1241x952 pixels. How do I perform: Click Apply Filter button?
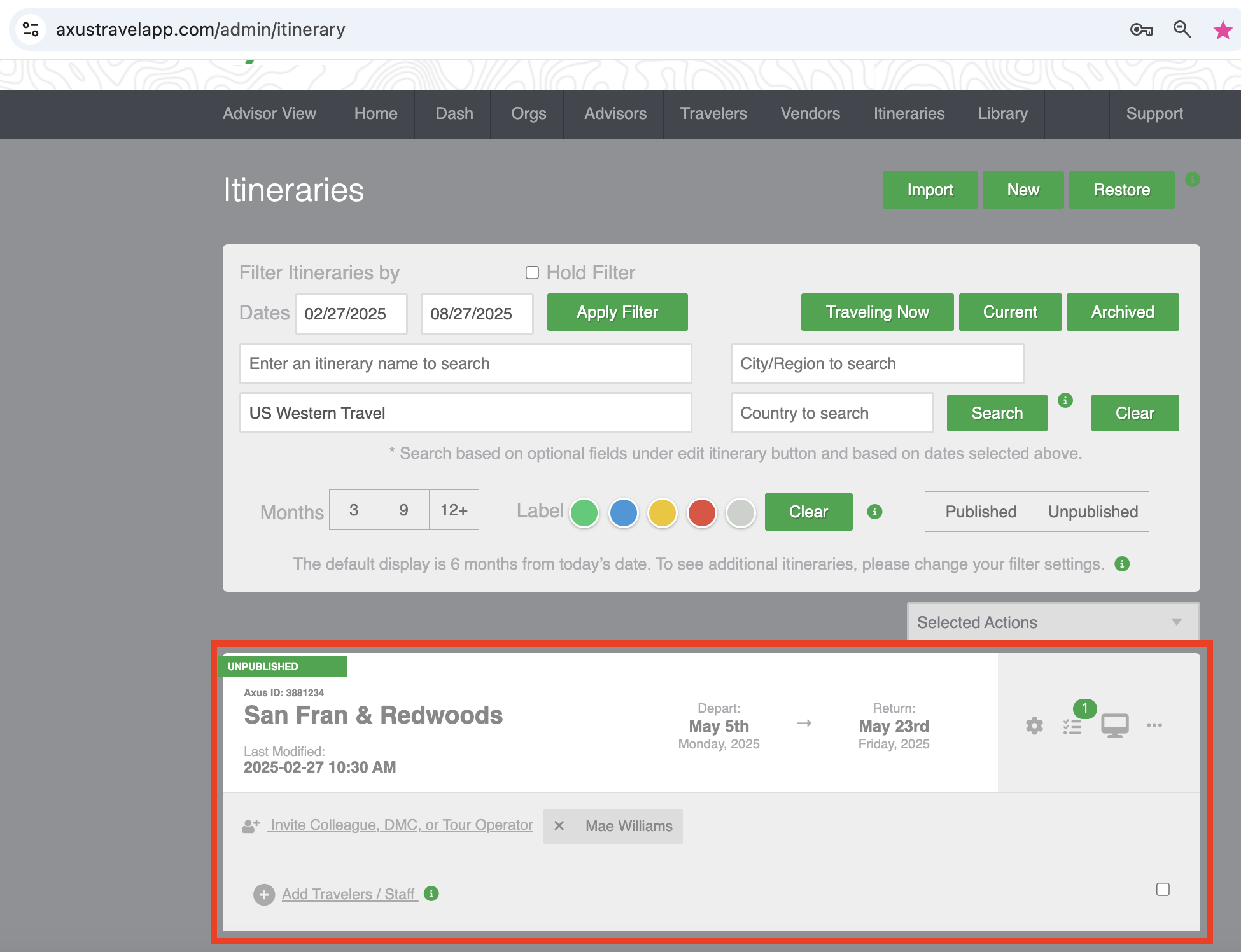(x=617, y=312)
